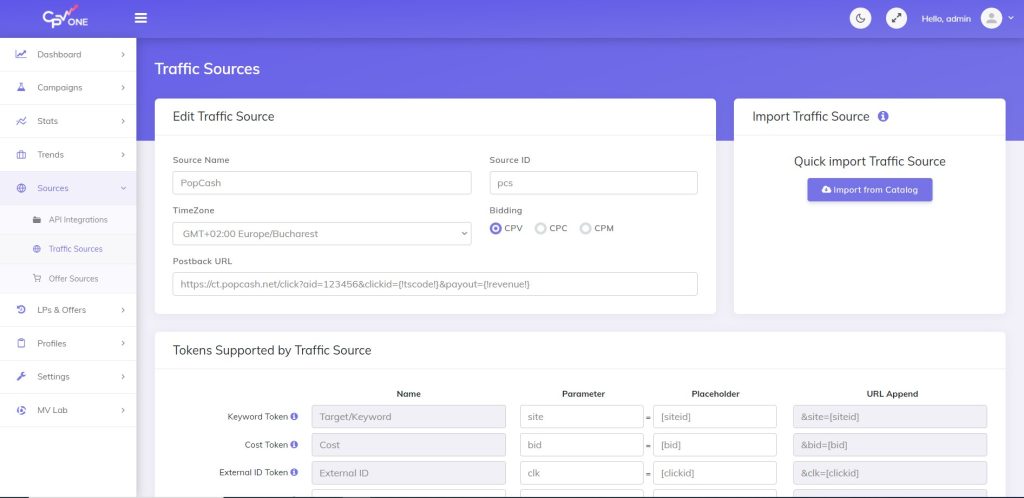Click the Profiles clipboard icon
The image size is (1024, 498).
tap(21, 343)
